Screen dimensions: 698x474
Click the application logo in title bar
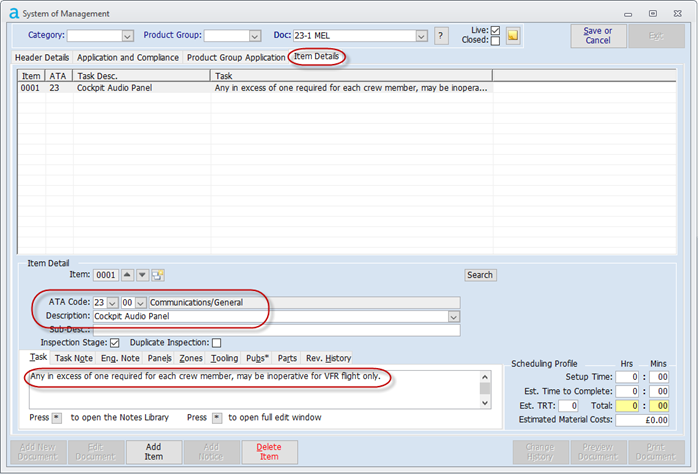tap(10, 13)
